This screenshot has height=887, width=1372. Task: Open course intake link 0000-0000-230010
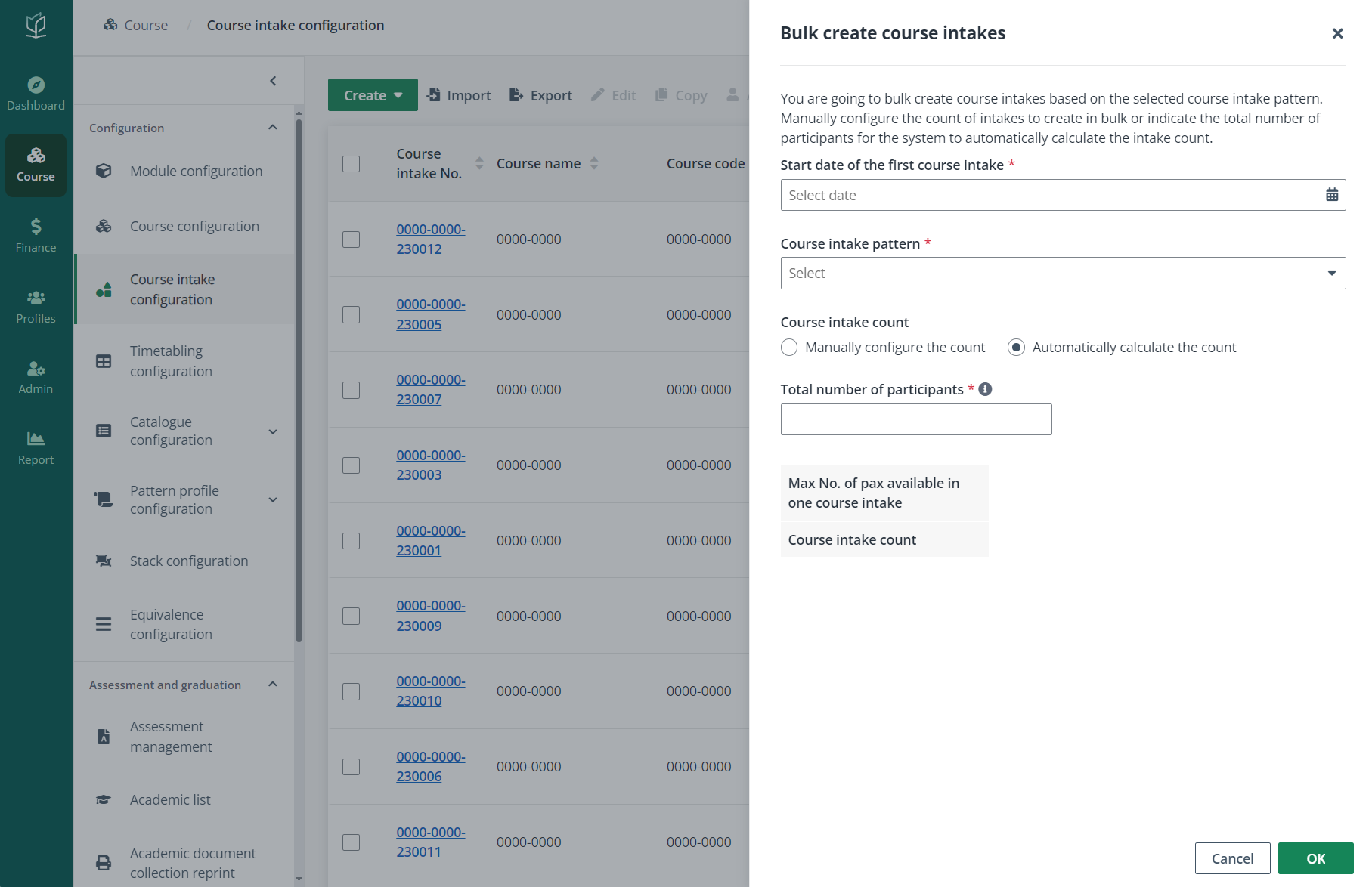coord(430,691)
